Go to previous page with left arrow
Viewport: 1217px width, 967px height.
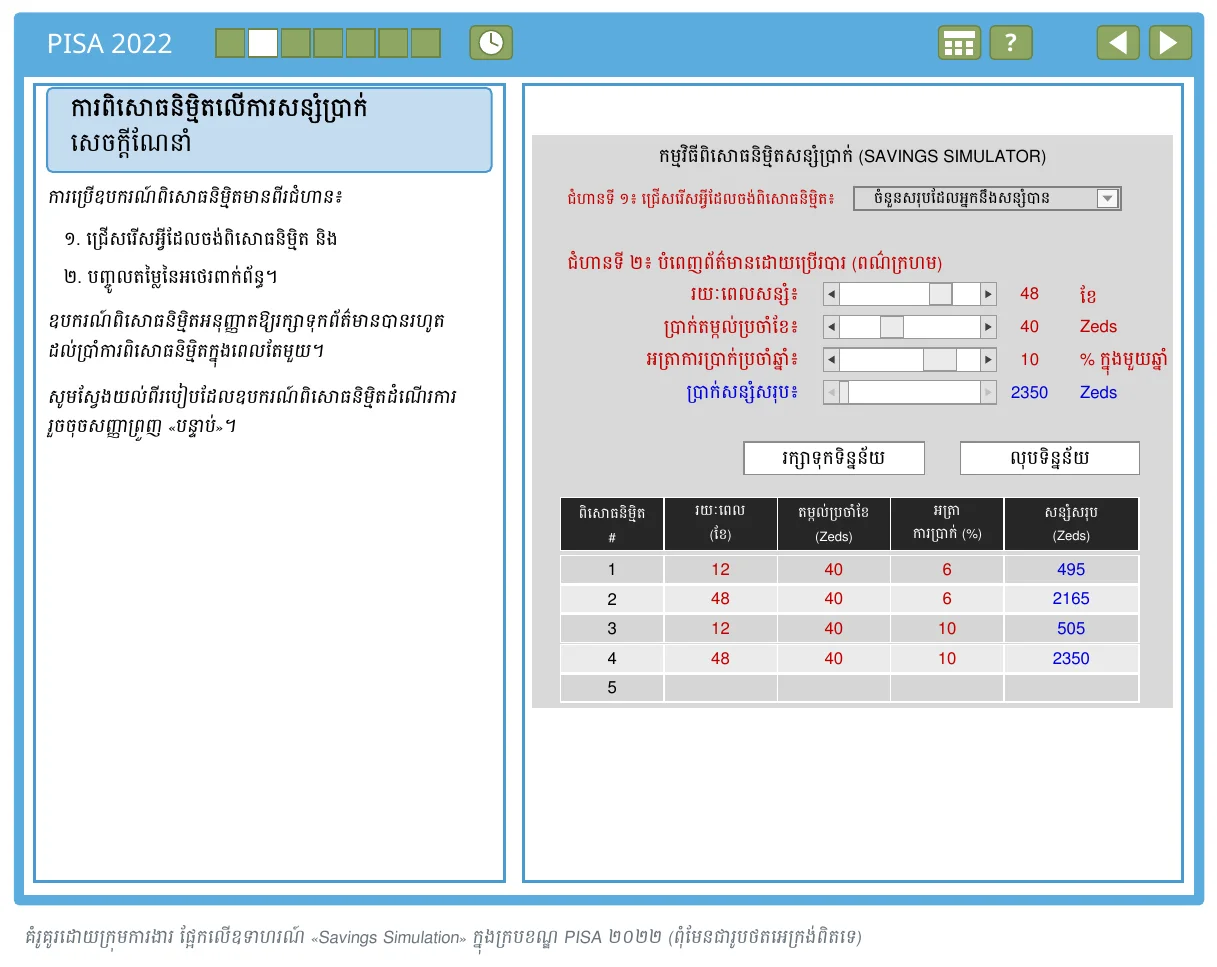point(1118,43)
